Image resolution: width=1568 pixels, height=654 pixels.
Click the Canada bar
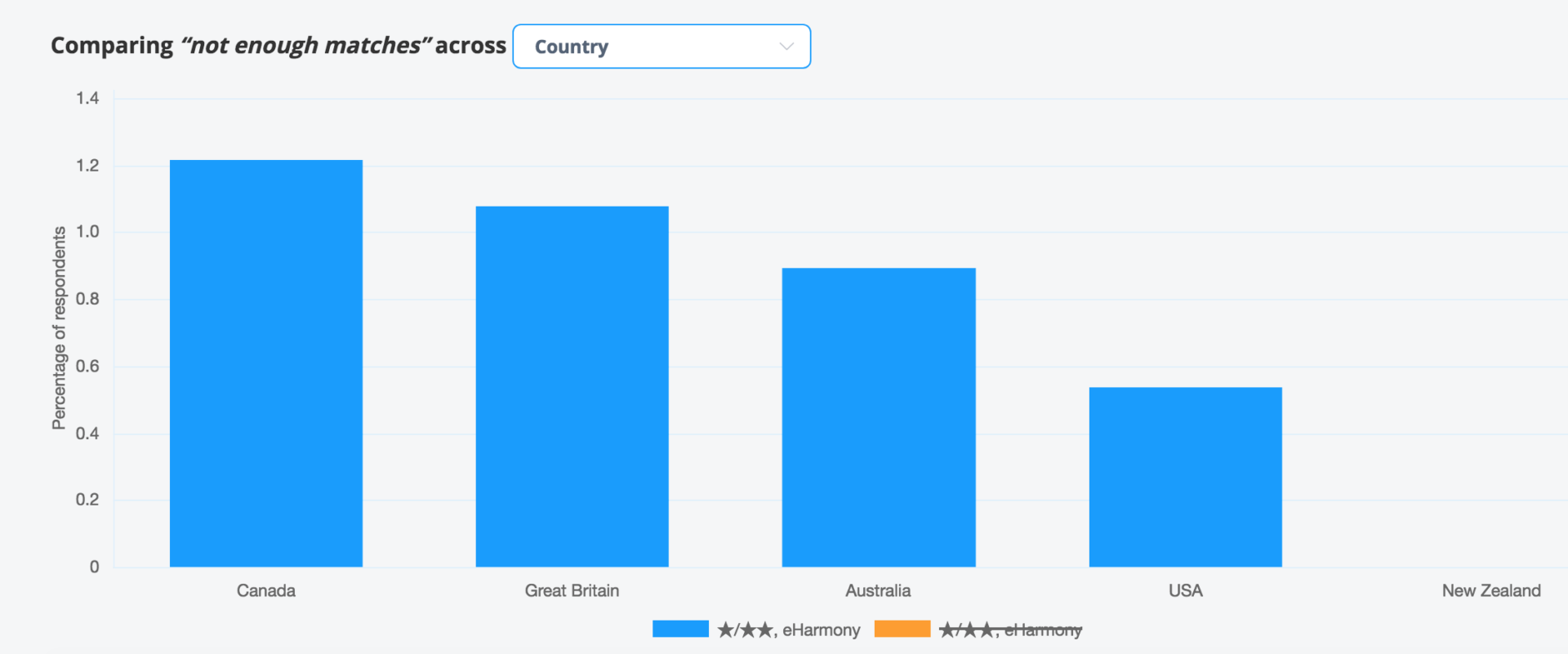tap(266, 363)
